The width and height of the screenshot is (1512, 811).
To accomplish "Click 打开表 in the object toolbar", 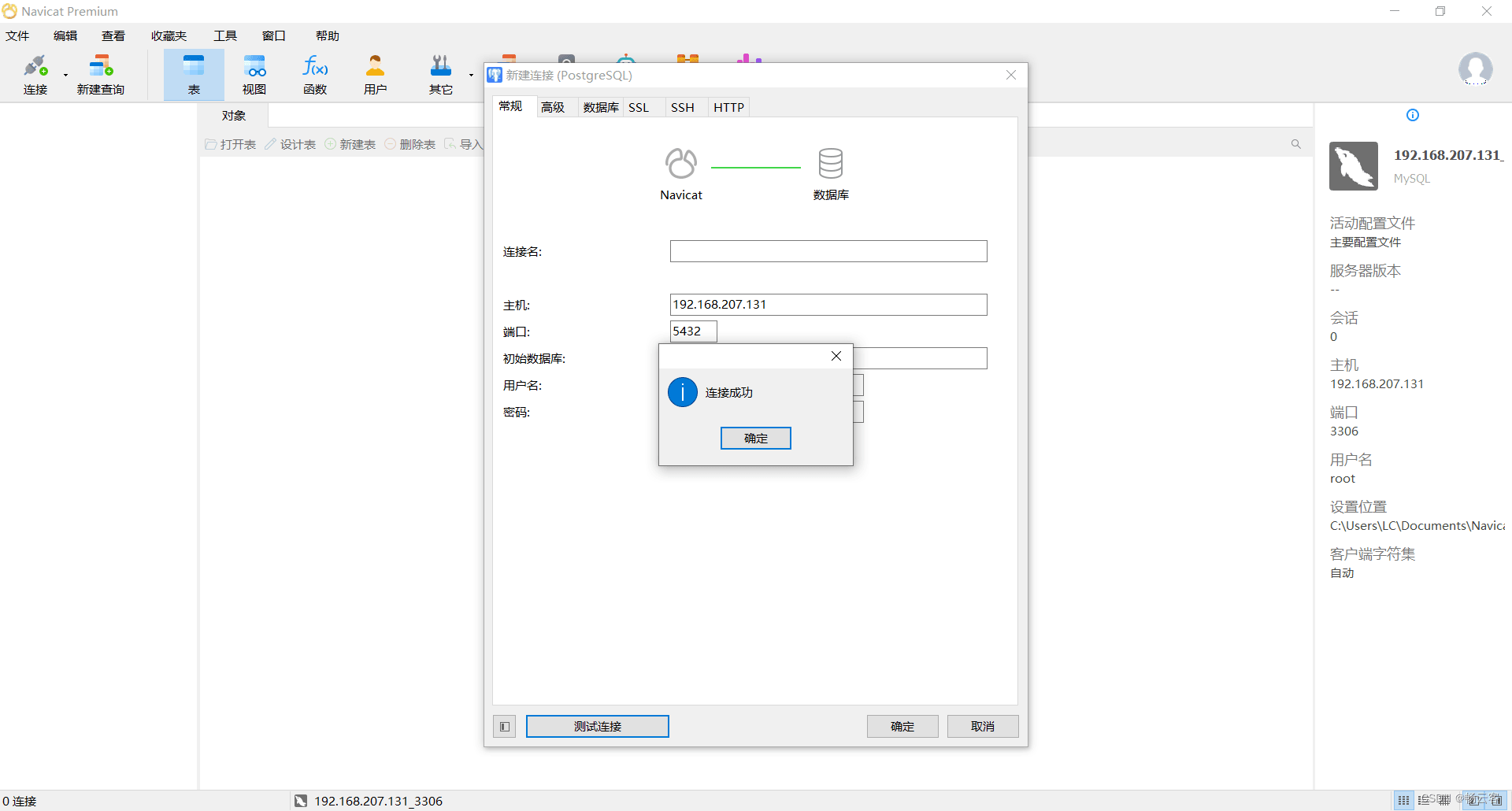I will (x=231, y=144).
